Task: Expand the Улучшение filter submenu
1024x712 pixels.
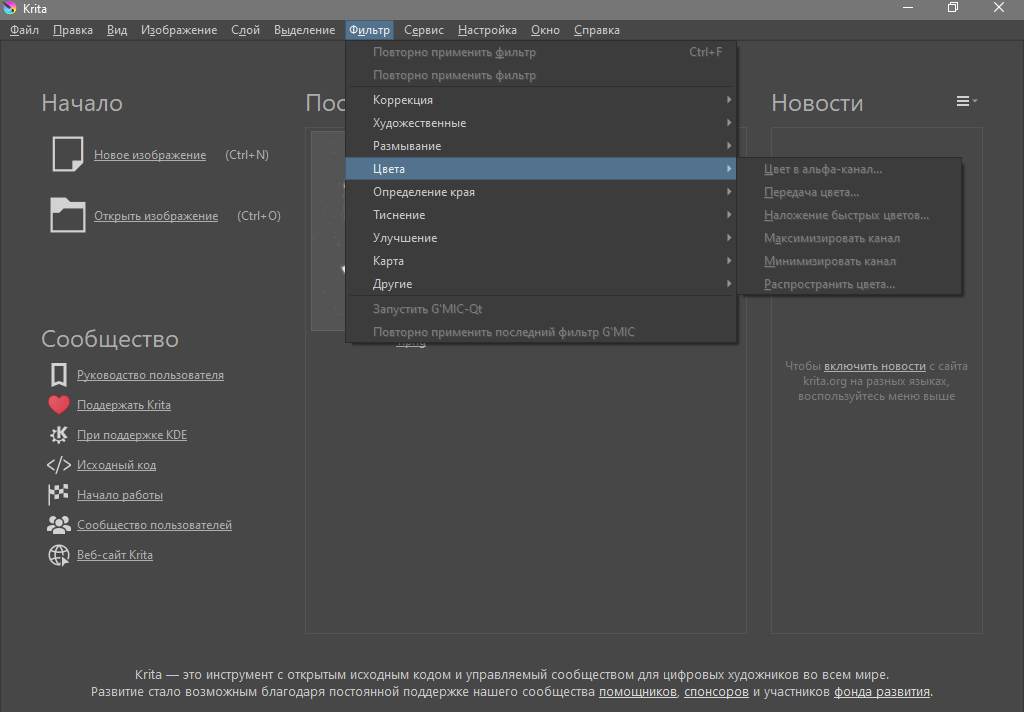Action: coord(541,238)
